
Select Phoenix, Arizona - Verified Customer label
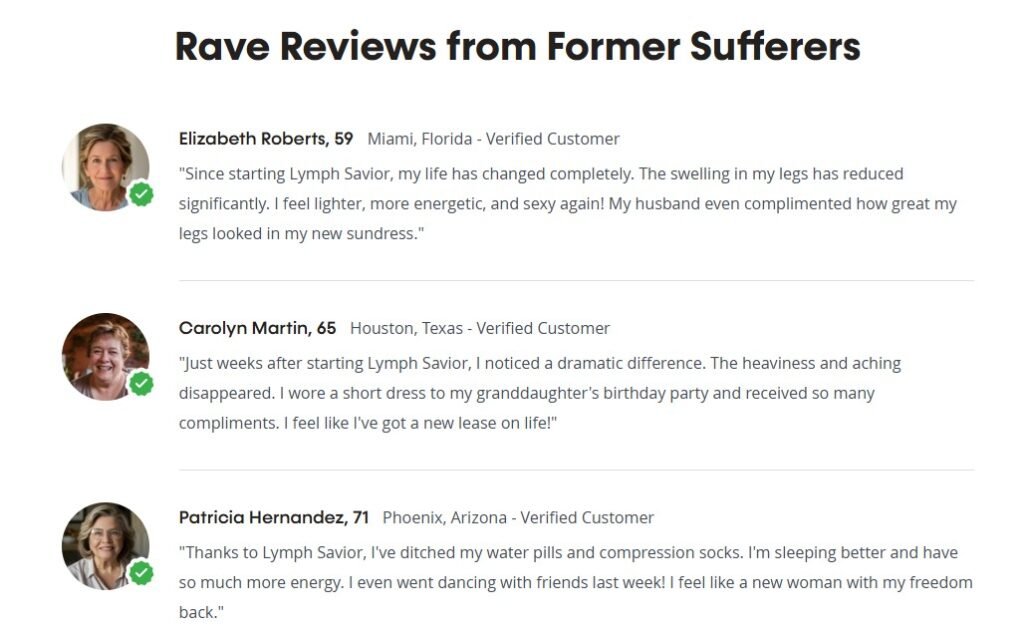click(518, 517)
